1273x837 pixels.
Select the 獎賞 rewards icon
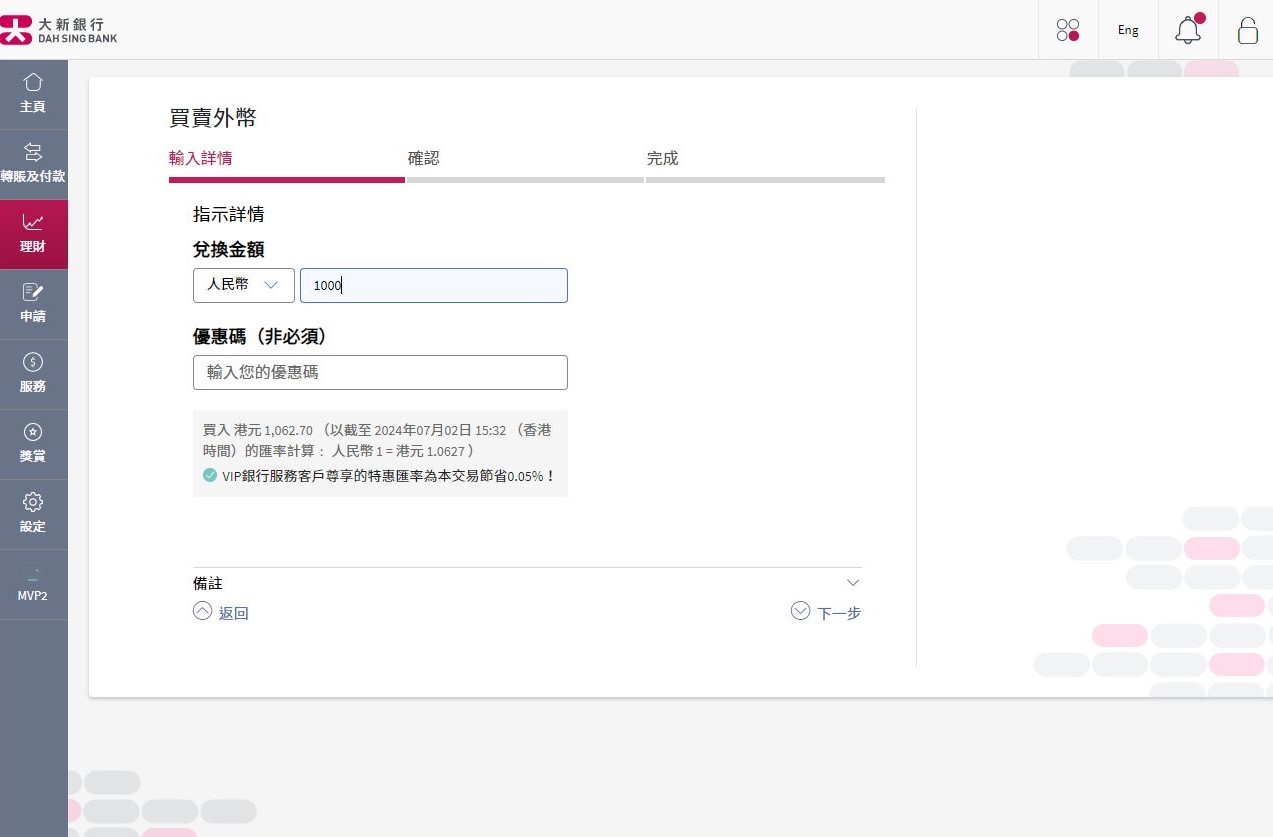(33, 443)
